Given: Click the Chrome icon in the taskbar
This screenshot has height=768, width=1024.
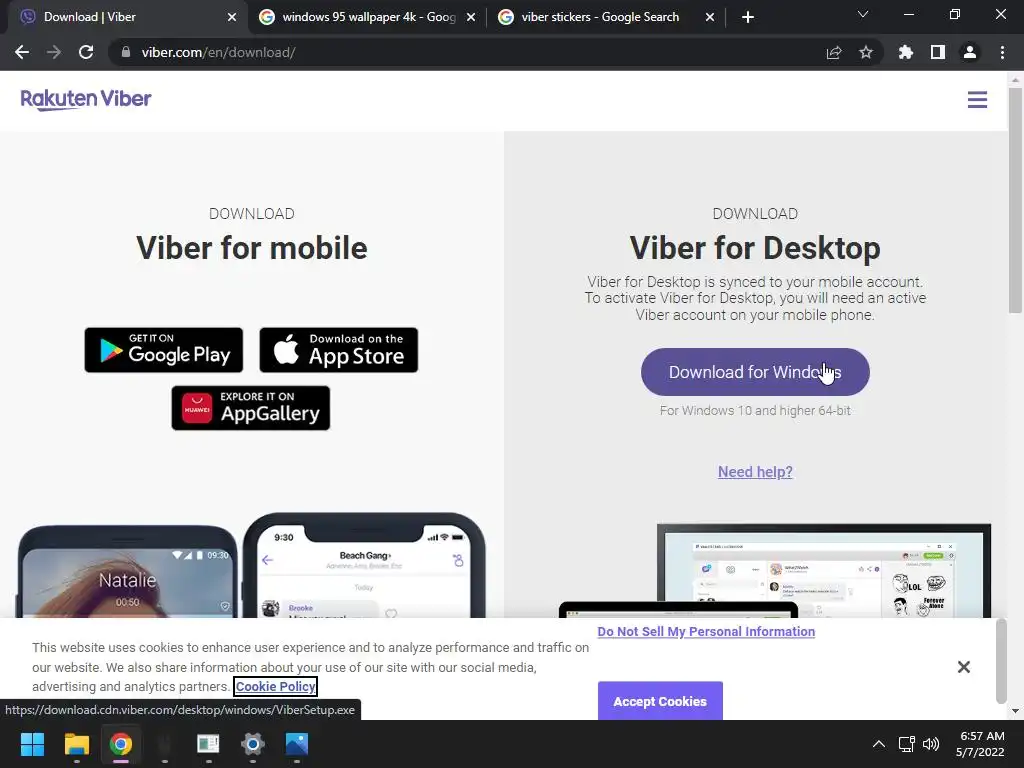Looking at the screenshot, I should click(x=121, y=744).
